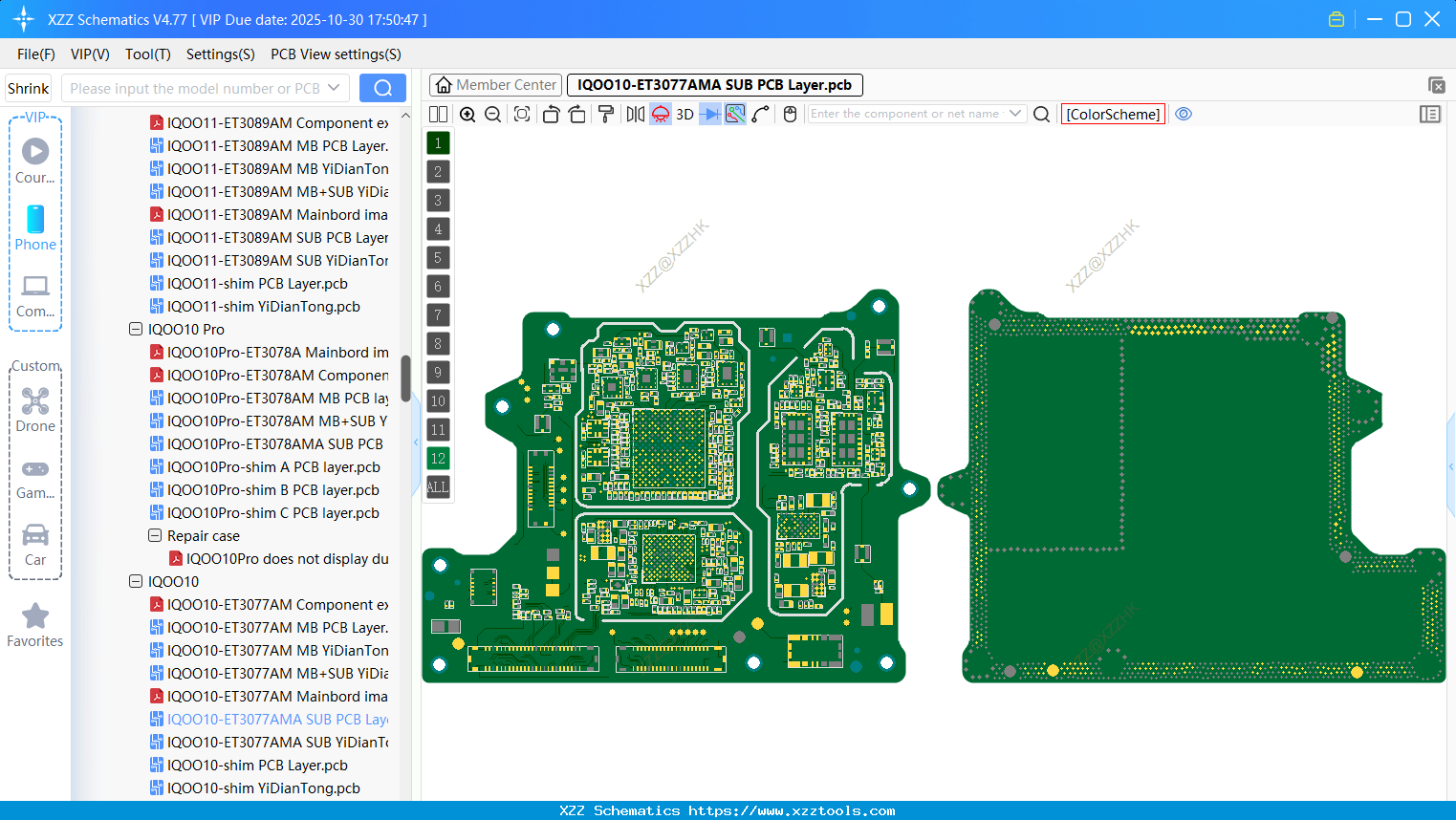
Task: Collapse the IQOO10 Pro tree node
Action: [135, 329]
